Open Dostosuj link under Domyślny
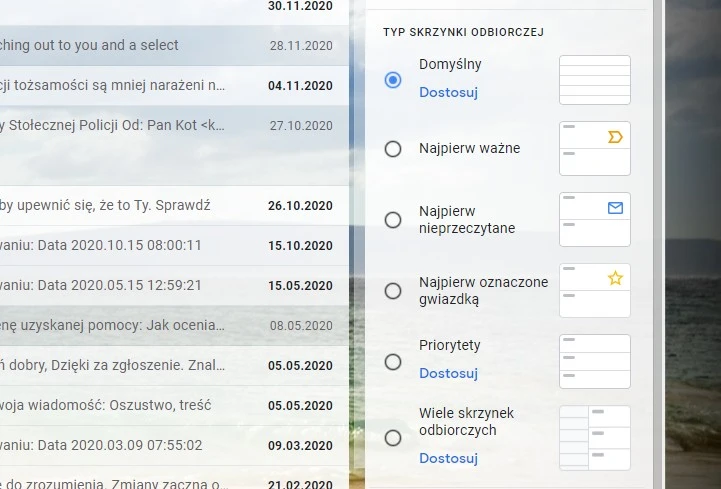This screenshot has height=489, width=721. click(448, 93)
